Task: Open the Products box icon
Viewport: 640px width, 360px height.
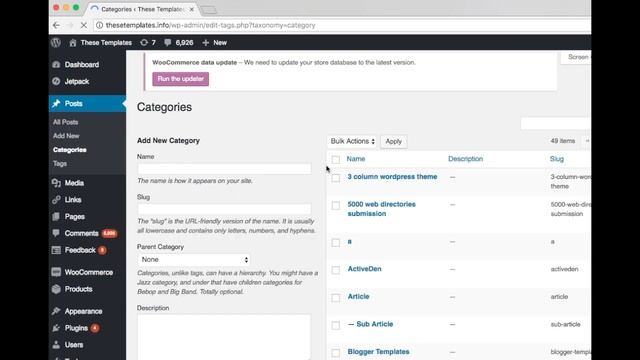Action: [x=56, y=289]
